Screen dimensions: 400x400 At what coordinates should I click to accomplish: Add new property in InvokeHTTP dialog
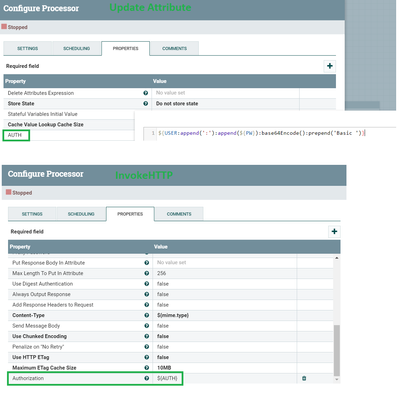(334, 231)
